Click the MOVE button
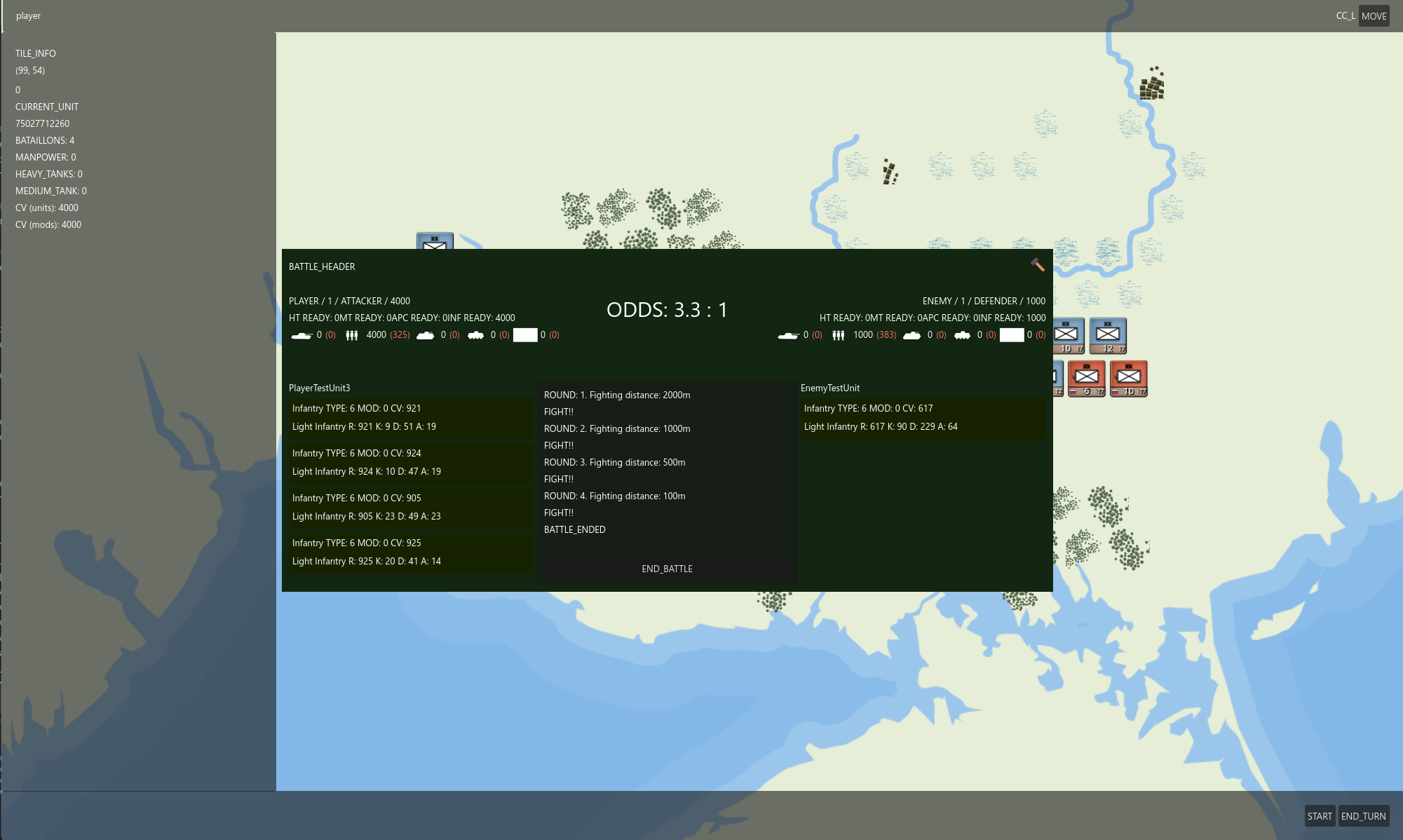1403x840 pixels. point(1374,16)
